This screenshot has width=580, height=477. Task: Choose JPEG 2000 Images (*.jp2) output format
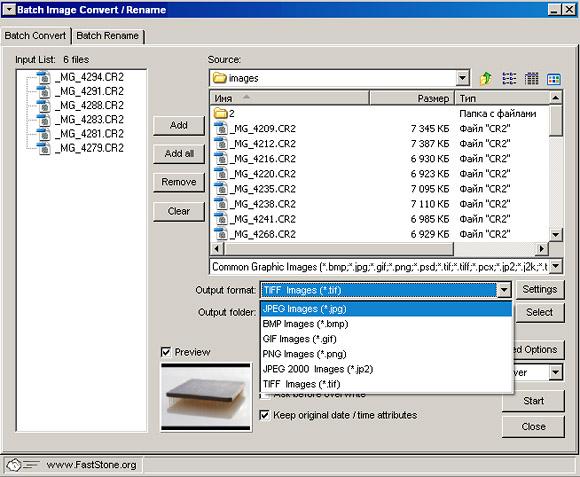(x=386, y=369)
